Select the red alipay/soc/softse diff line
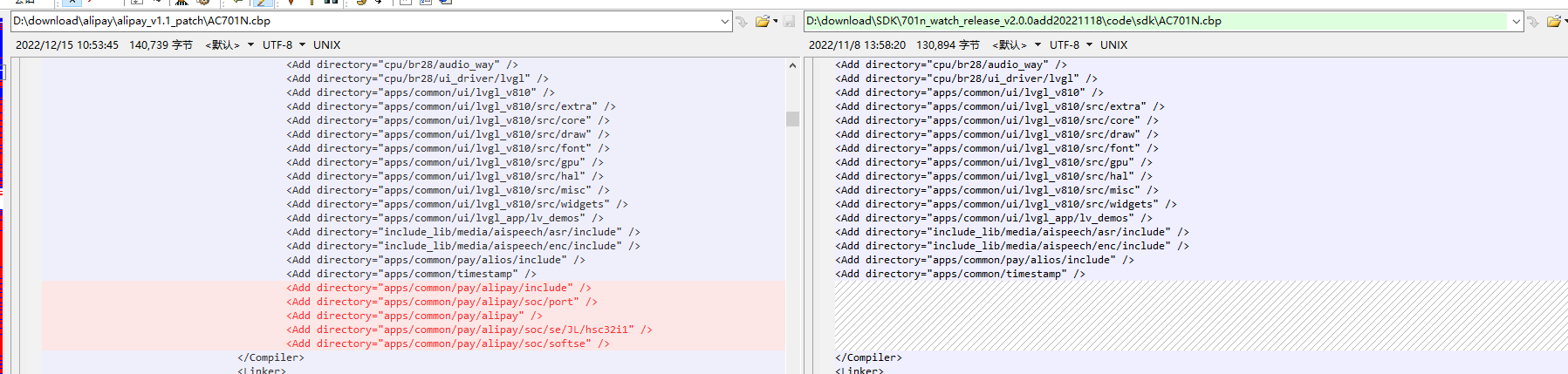 tap(413, 343)
